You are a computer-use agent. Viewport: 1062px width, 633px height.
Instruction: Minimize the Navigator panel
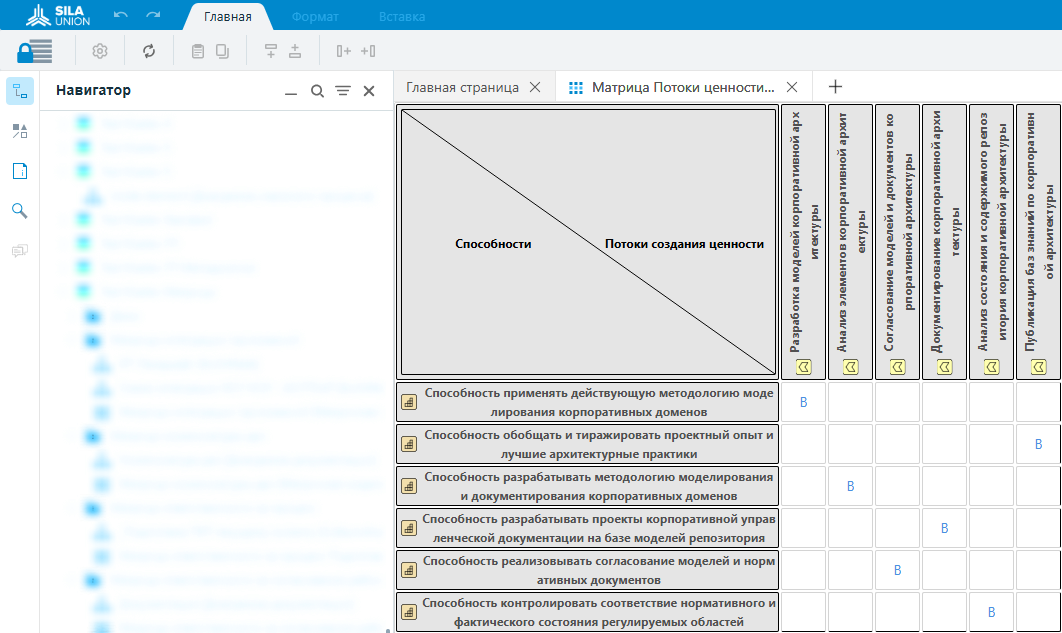coord(291,91)
